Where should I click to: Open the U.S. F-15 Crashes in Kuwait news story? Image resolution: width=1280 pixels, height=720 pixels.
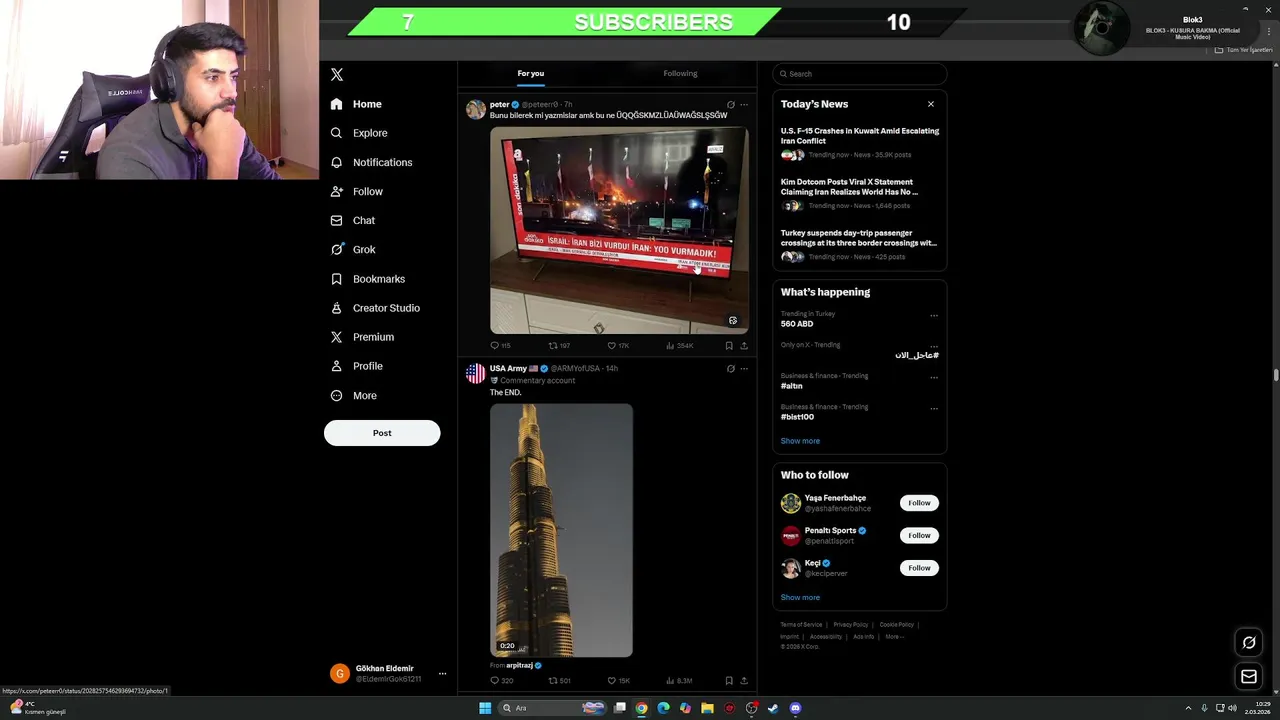[860, 142]
